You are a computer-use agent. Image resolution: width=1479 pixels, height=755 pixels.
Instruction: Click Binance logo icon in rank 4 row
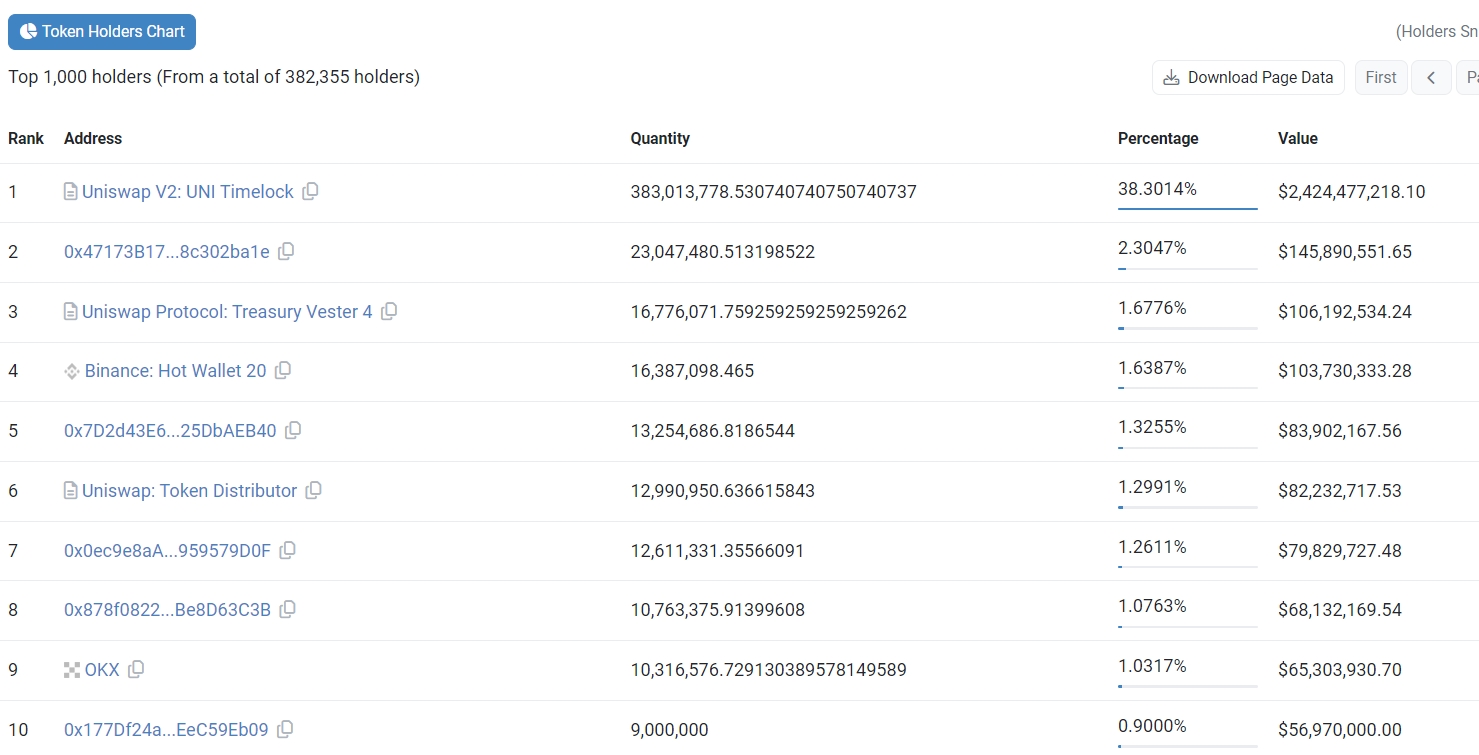[72, 371]
